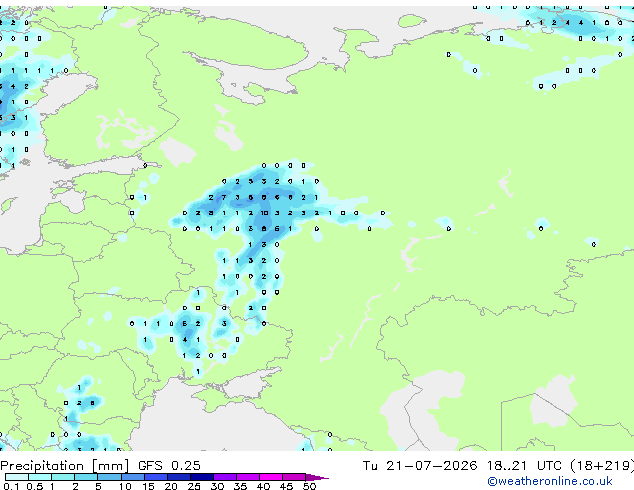Click the '30' legend scale label
The height and width of the screenshot is (490, 634).
[217, 486]
